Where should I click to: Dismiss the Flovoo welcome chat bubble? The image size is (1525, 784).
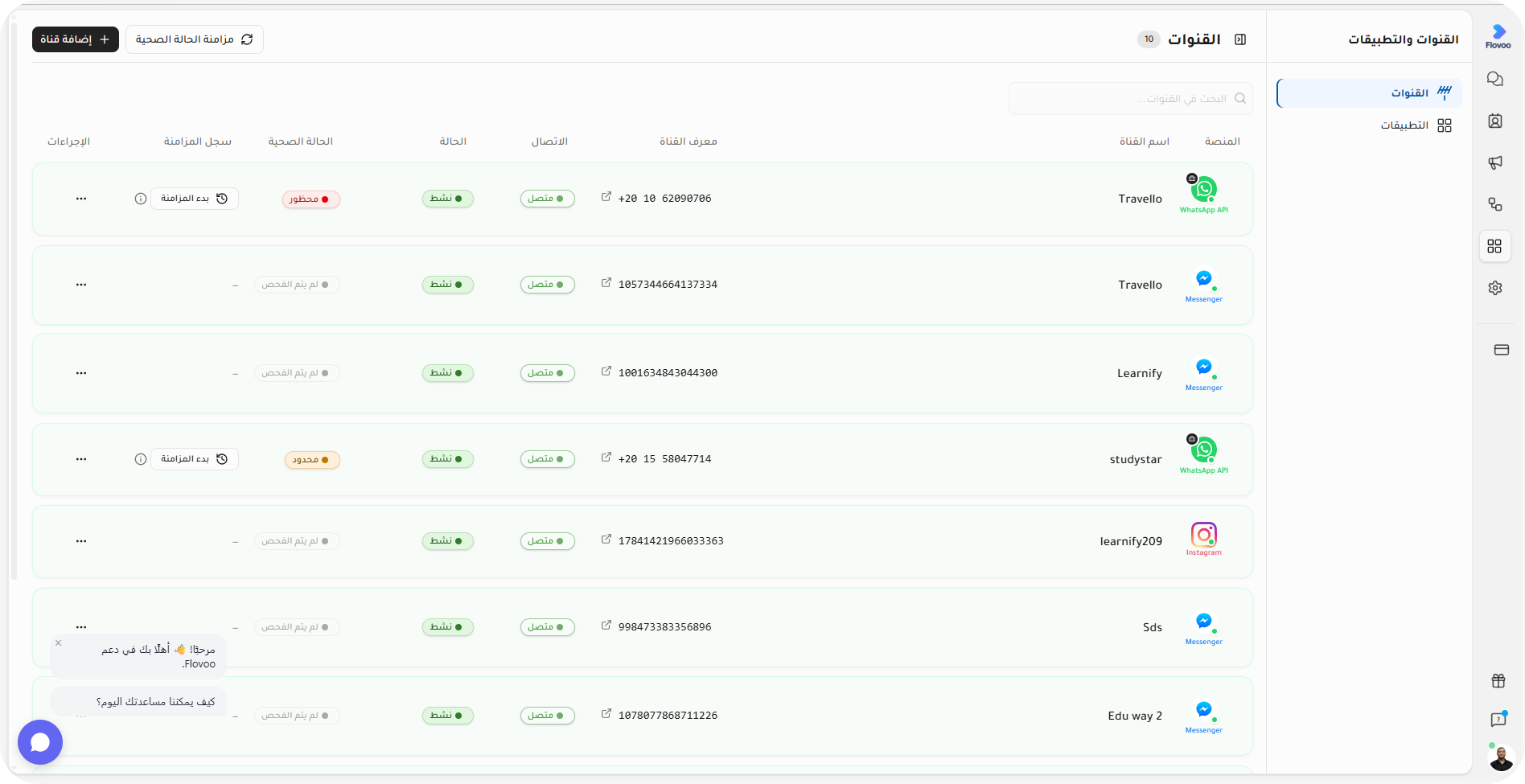pos(59,643)
